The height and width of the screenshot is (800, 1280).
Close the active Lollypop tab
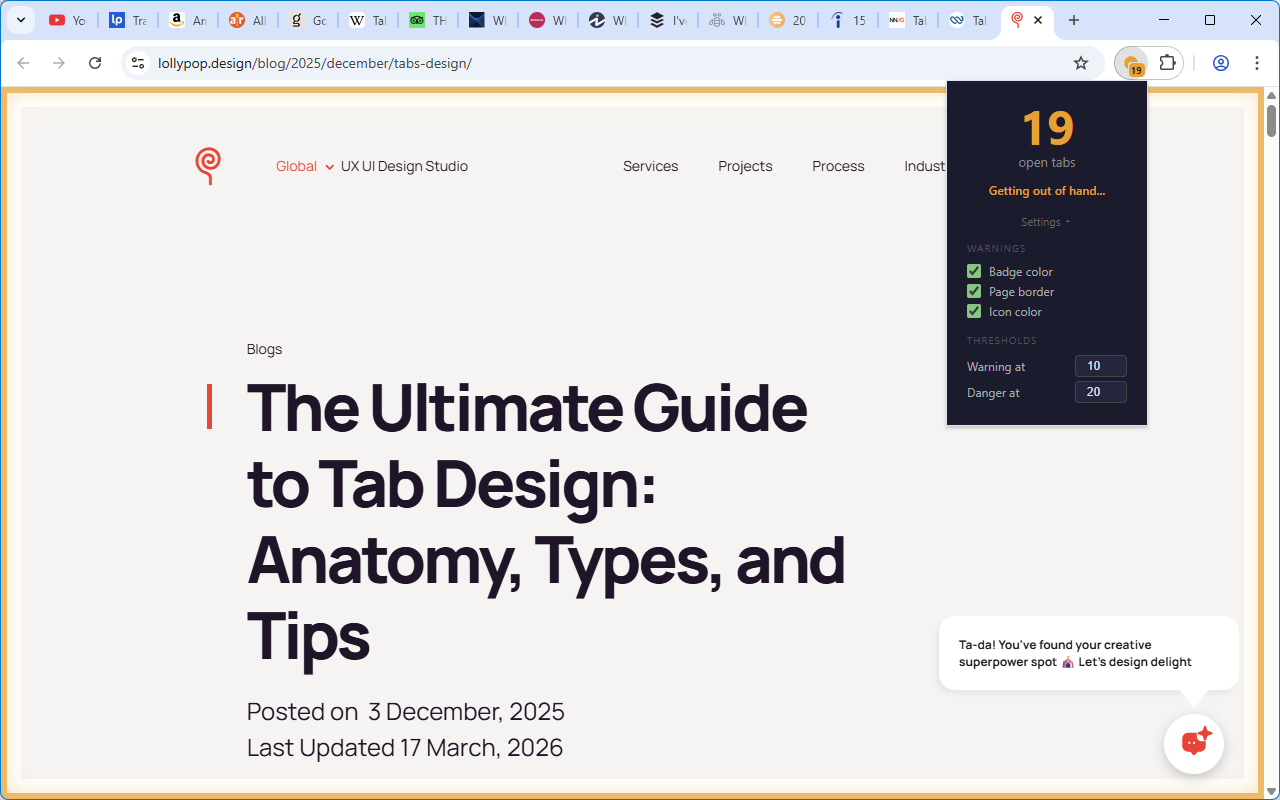[1038, 20]
